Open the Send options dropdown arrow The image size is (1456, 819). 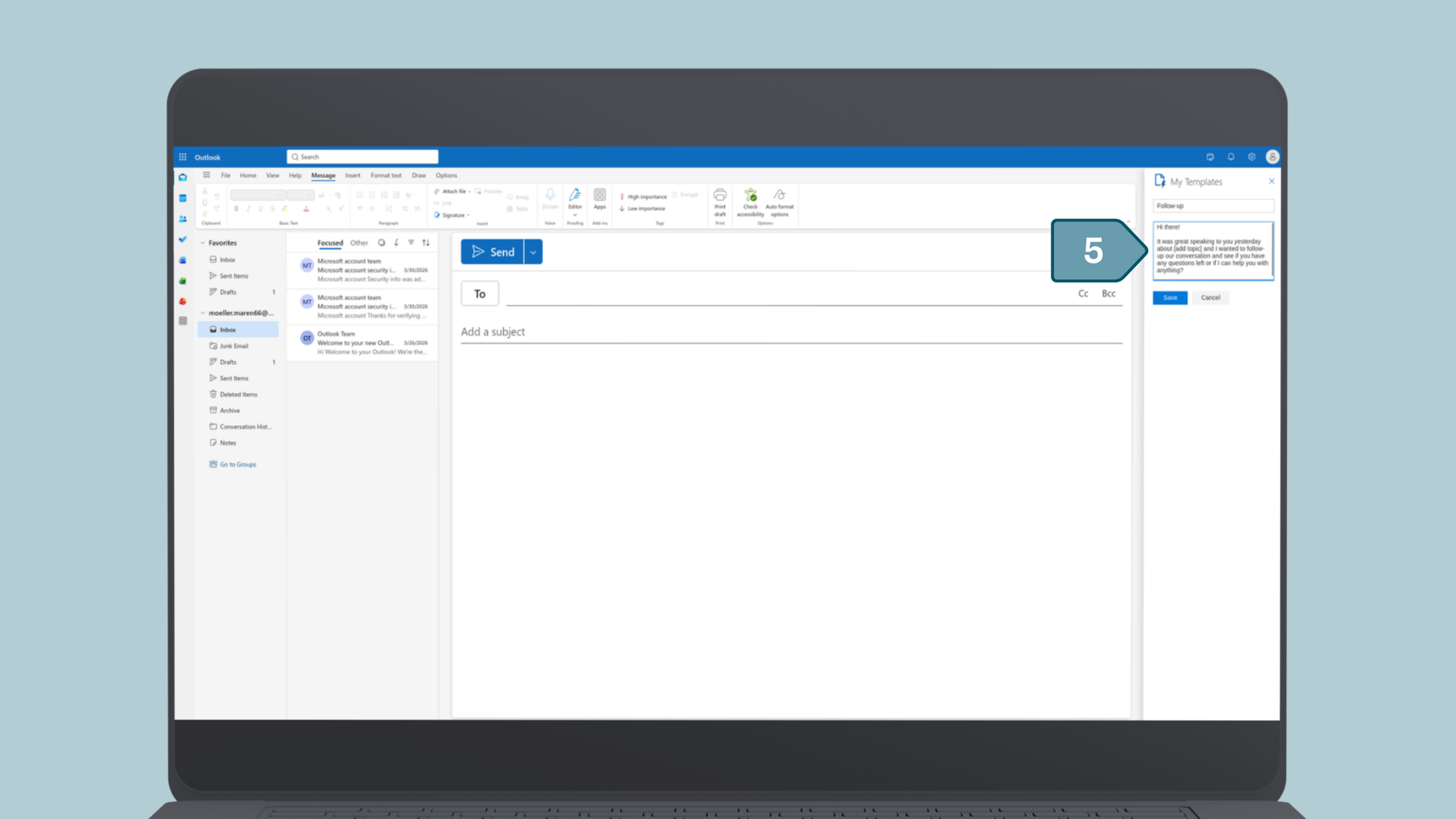533,252
